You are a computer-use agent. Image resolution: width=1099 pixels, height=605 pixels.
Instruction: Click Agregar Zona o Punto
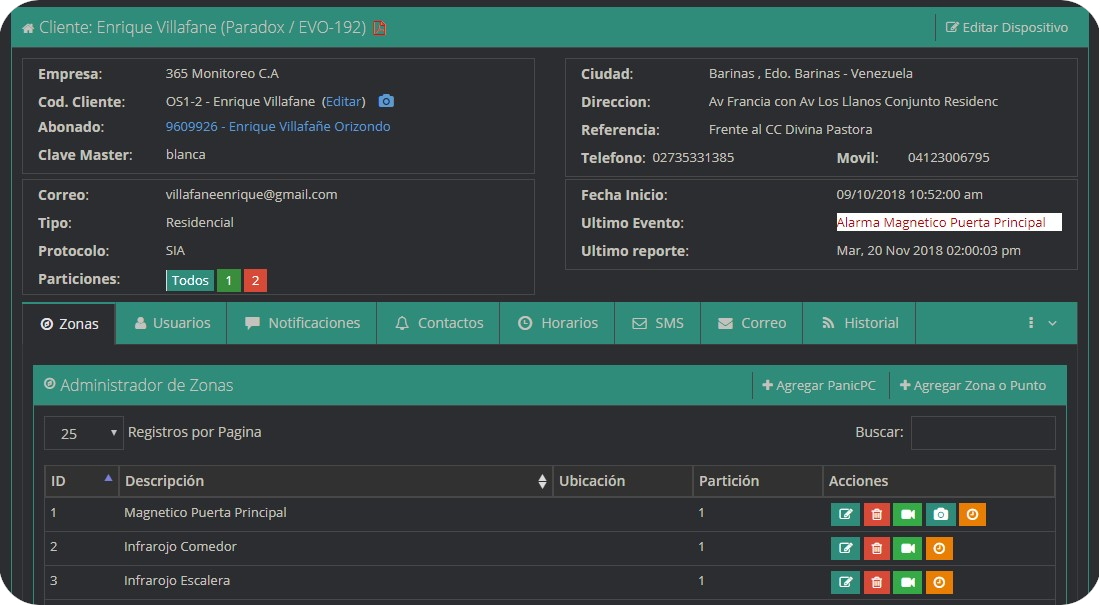pyautogui.click(x=973, y=385)
